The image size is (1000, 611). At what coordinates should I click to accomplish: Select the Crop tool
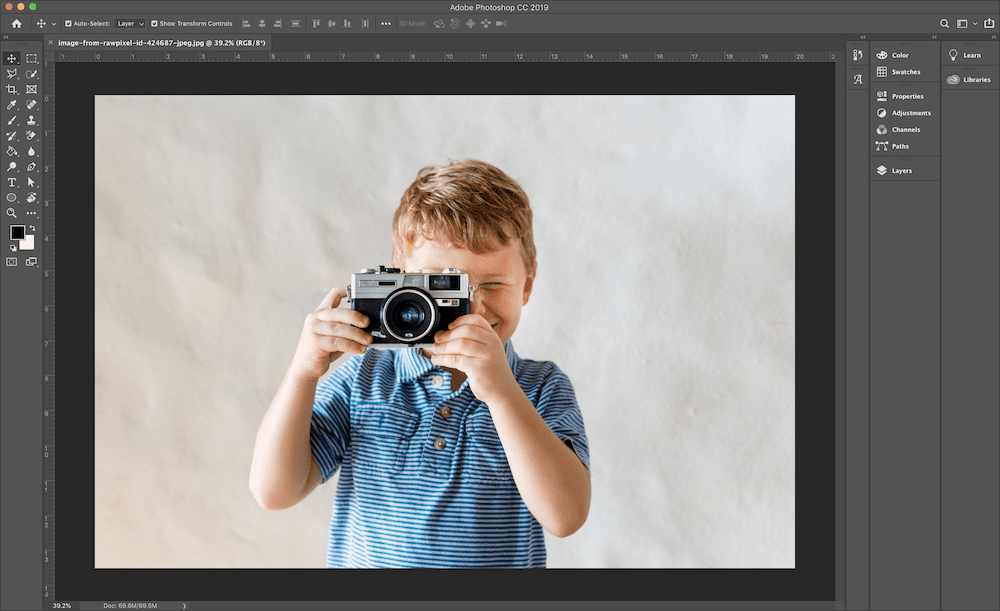[x=12, y=88]
